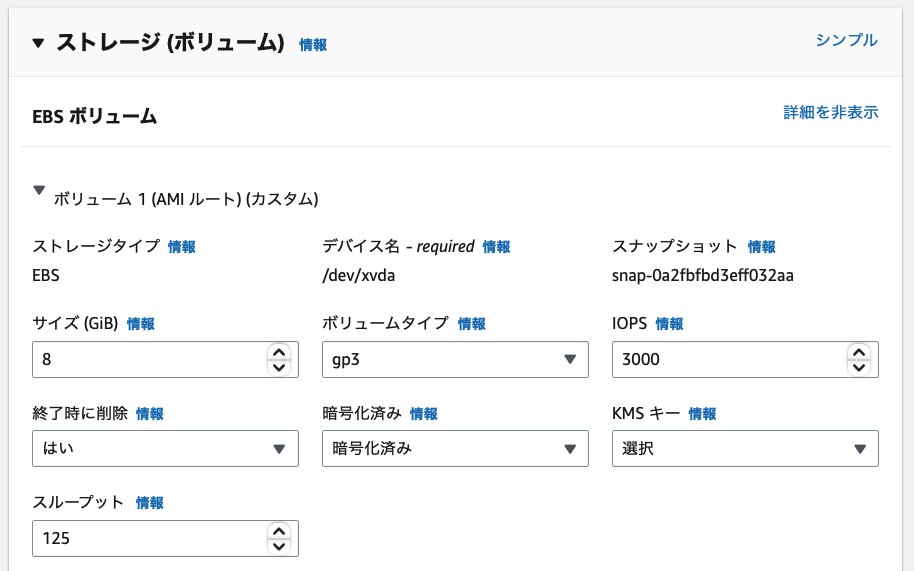The image size is (914, 571).
Task: Click 情報 link next to ストレージ (ボリューム)
Action: coord(313,45)
